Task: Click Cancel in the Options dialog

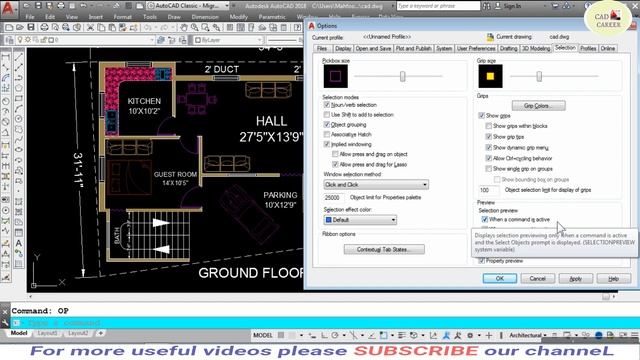Action: pyautogui.click(x=538, y=278)
